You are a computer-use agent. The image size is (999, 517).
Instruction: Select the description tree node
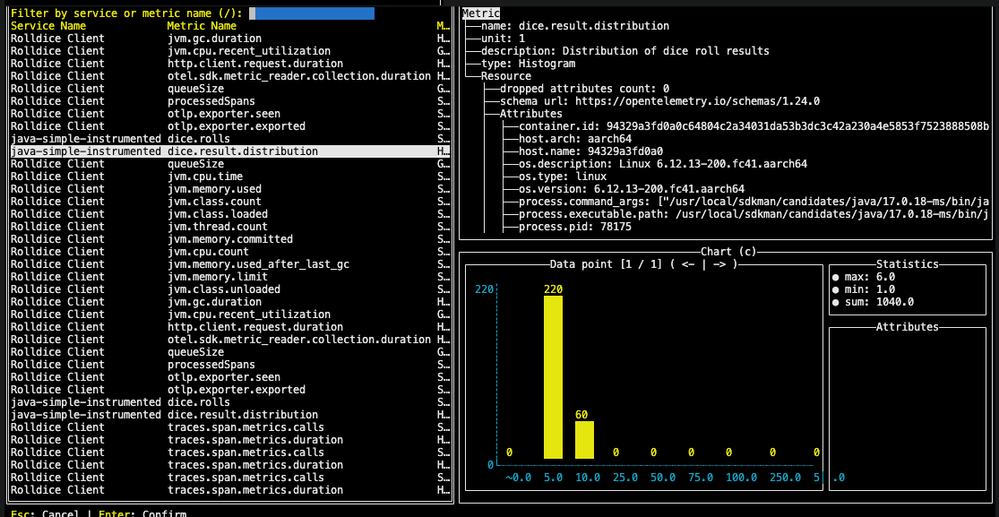(625, 51)
